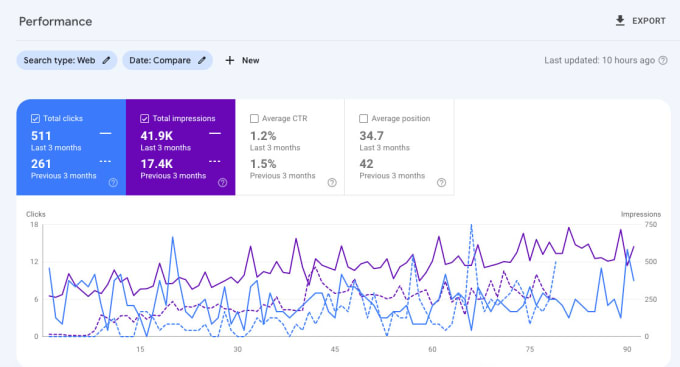Click the plus icon to add filter
The height and width of the screenshot is (367, 680).
coord(230,60)
